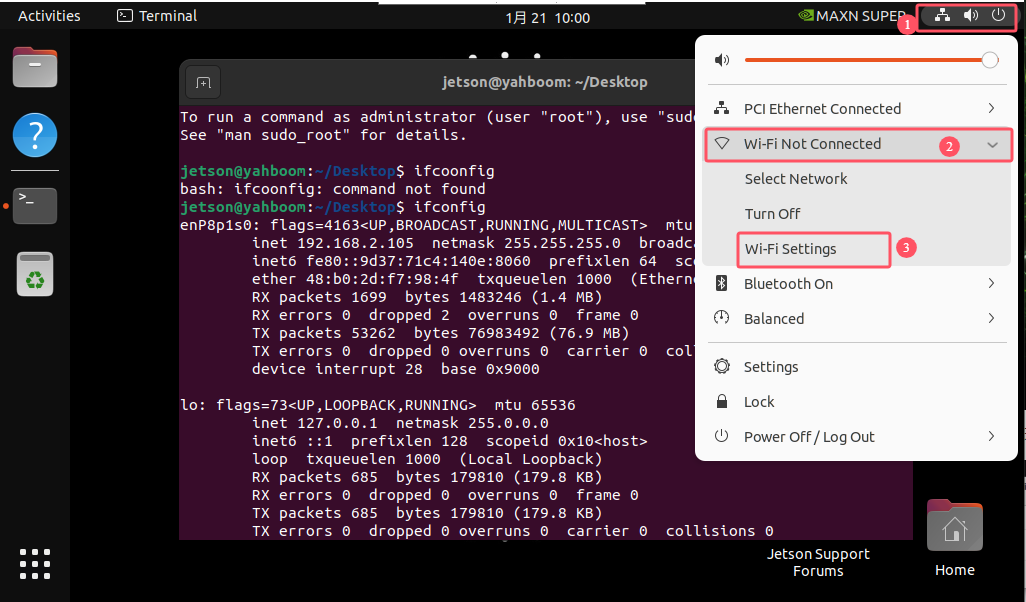The height and width of the screenshot is (602, 1026).
Task: Select the Jetson Support Forums desktop label
Action: pyautogui.click(x=818, y=563)
